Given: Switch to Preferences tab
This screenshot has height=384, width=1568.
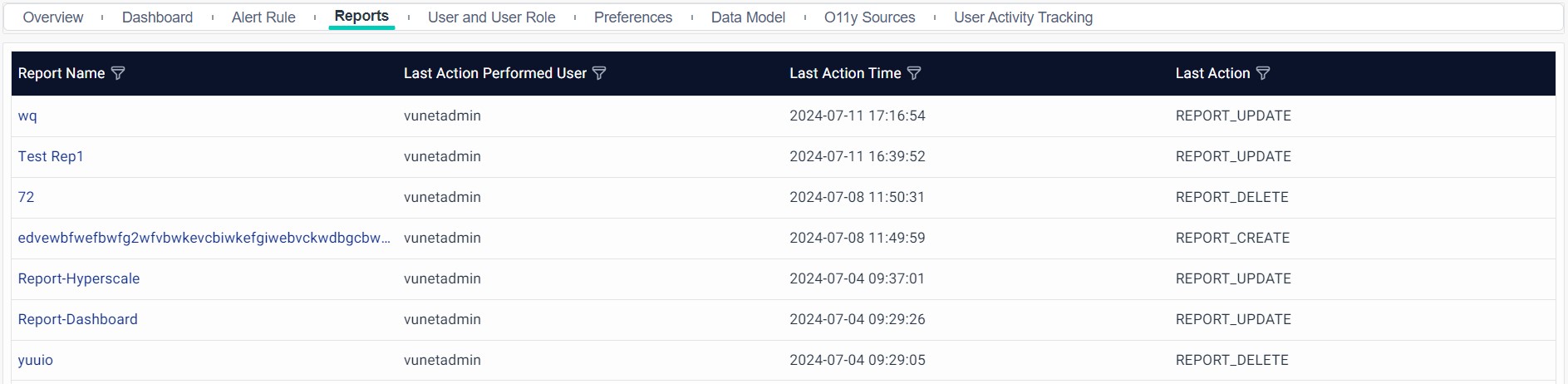Looking at the screenshot, I should 633,17.
